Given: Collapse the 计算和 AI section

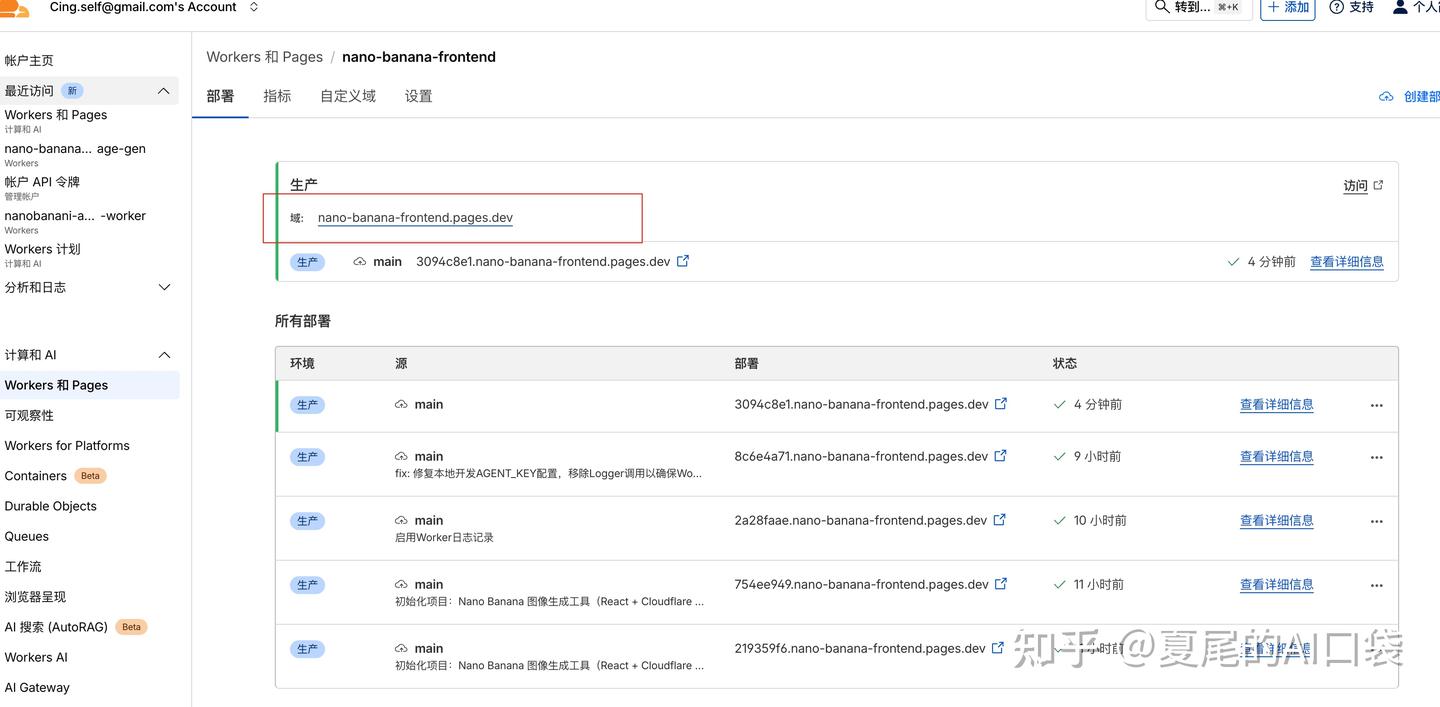Looking at the screenshot, I should point(163,354).
